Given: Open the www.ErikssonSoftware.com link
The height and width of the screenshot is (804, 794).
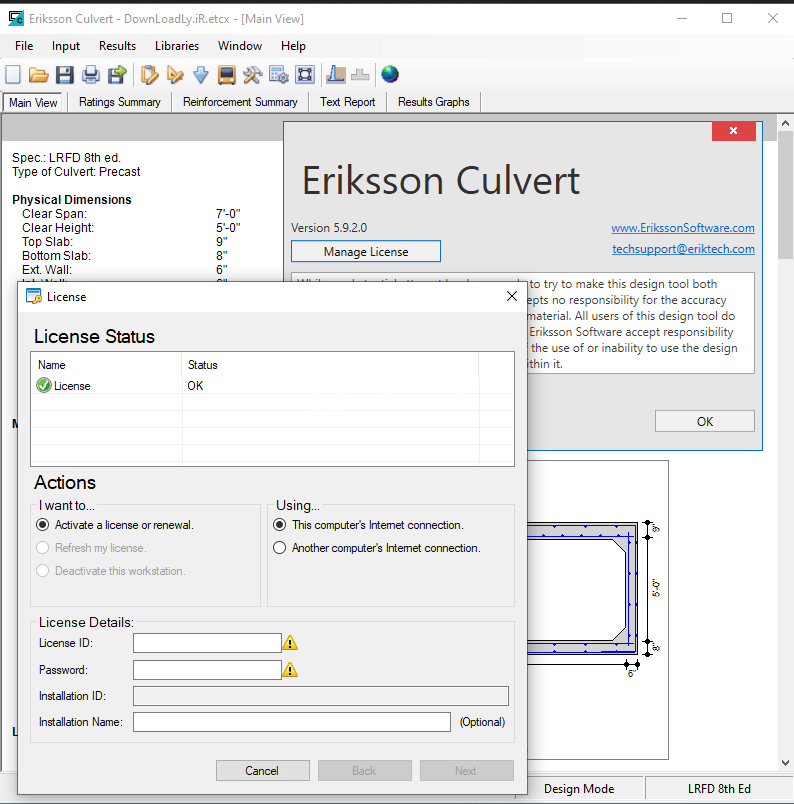Looking at the screenshot, I should click(x=683, y=228).
